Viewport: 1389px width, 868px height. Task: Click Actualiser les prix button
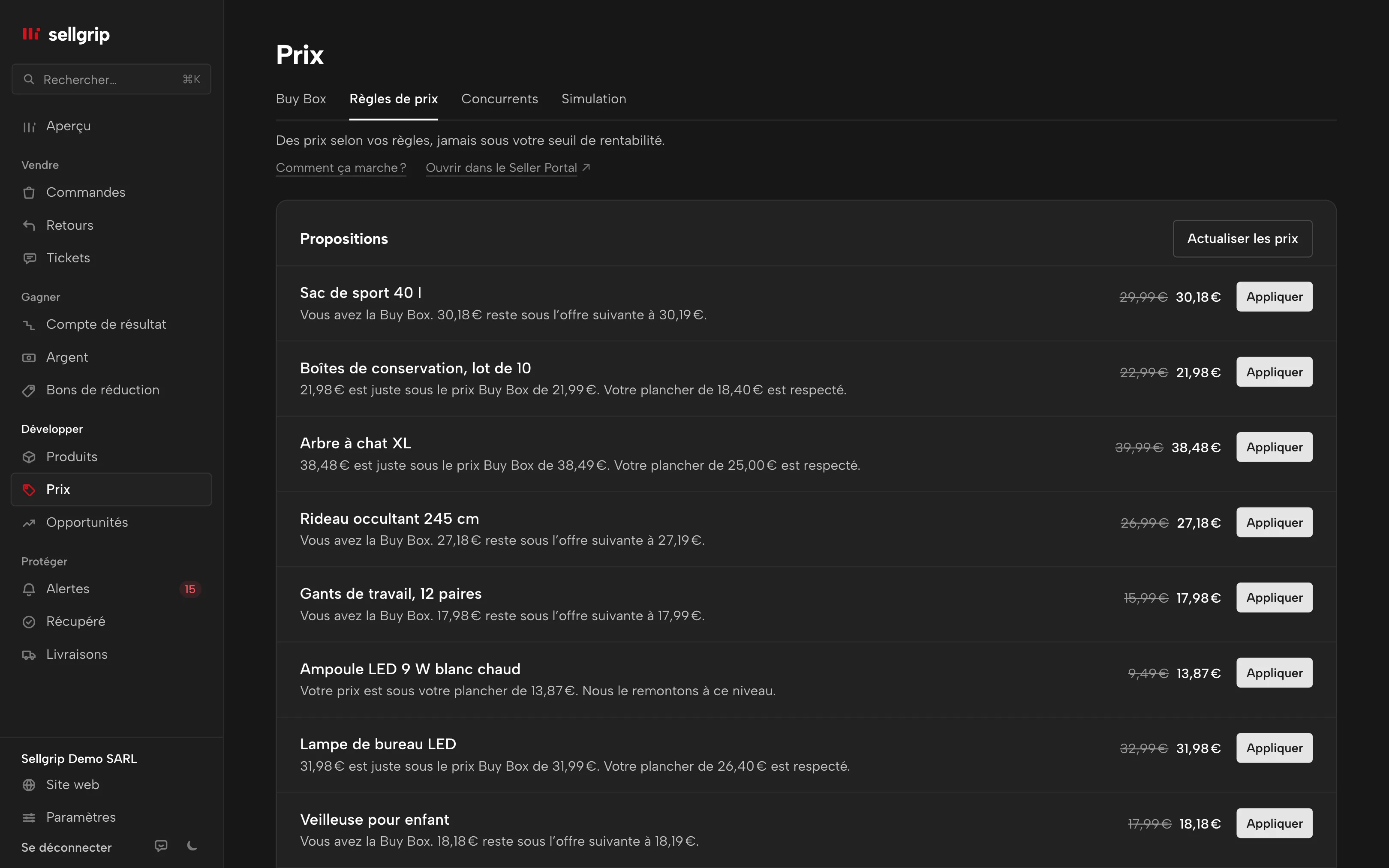point(1242,238)
